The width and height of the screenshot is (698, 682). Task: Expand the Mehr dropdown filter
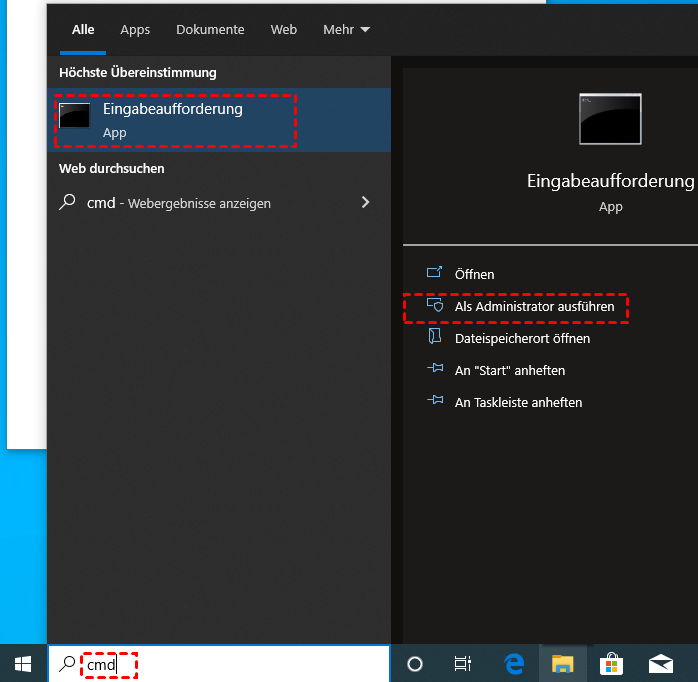(x=346, y=30)
